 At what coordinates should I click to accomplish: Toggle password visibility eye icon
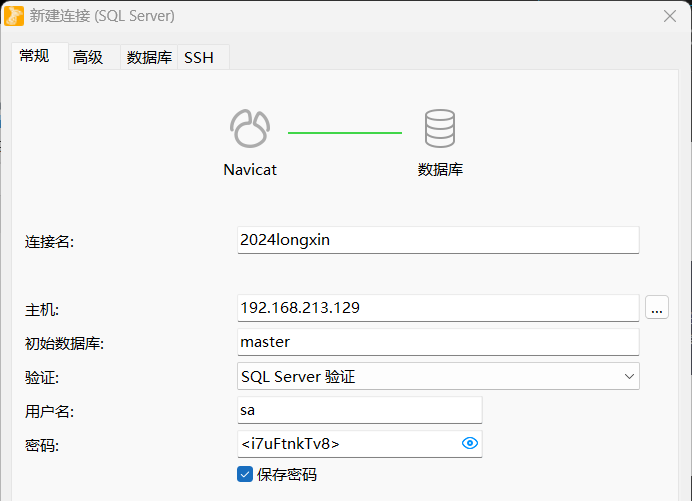pyautogui.click(x=470, y=443)
